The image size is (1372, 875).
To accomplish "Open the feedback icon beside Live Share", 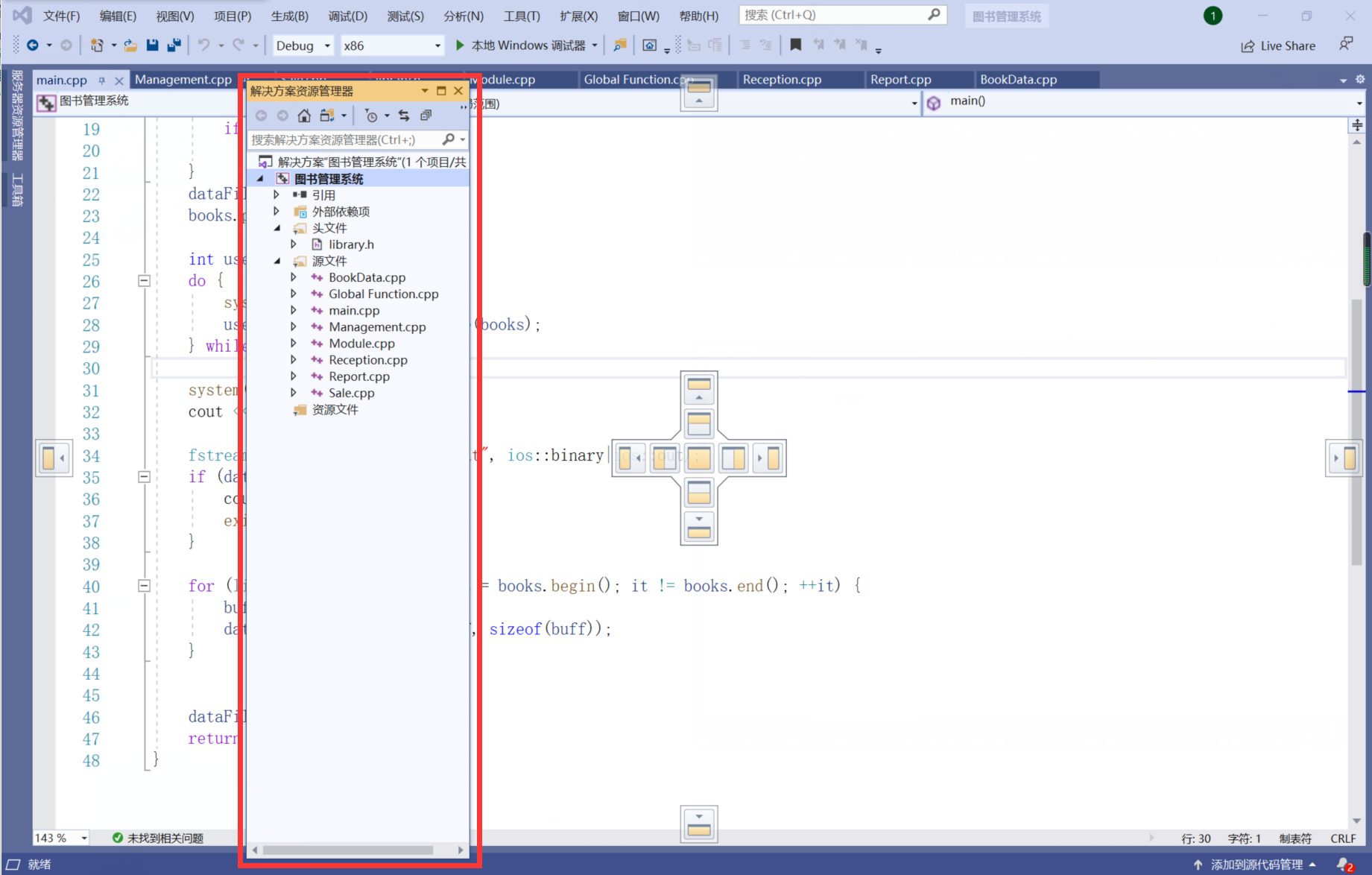I will click(x=1345, y=45).
